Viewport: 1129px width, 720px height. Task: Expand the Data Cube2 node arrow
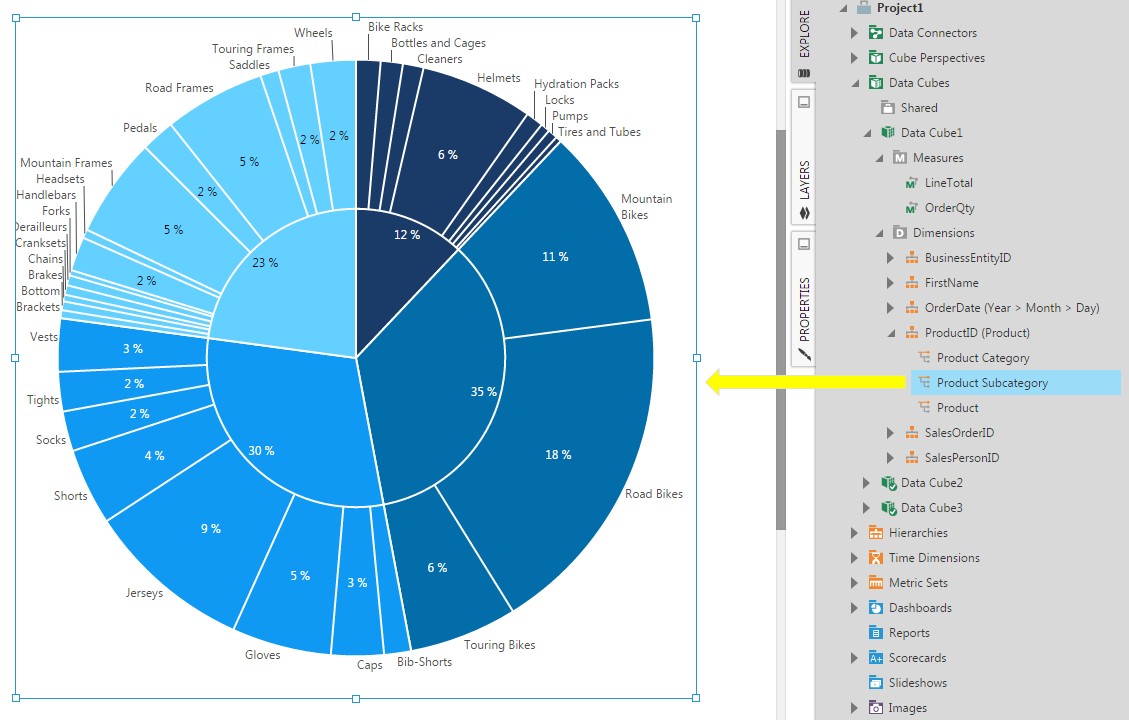pos(866,483)
